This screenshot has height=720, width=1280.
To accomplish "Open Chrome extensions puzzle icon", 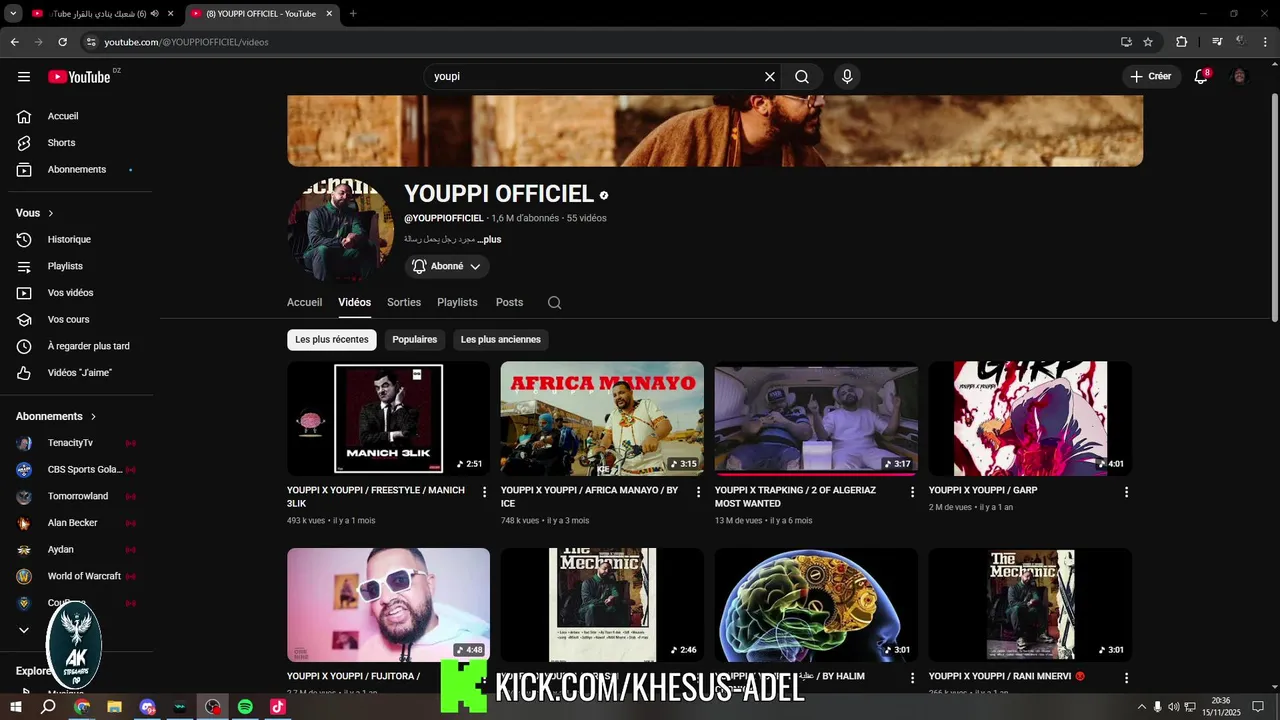I will [x=1181, y=42].
